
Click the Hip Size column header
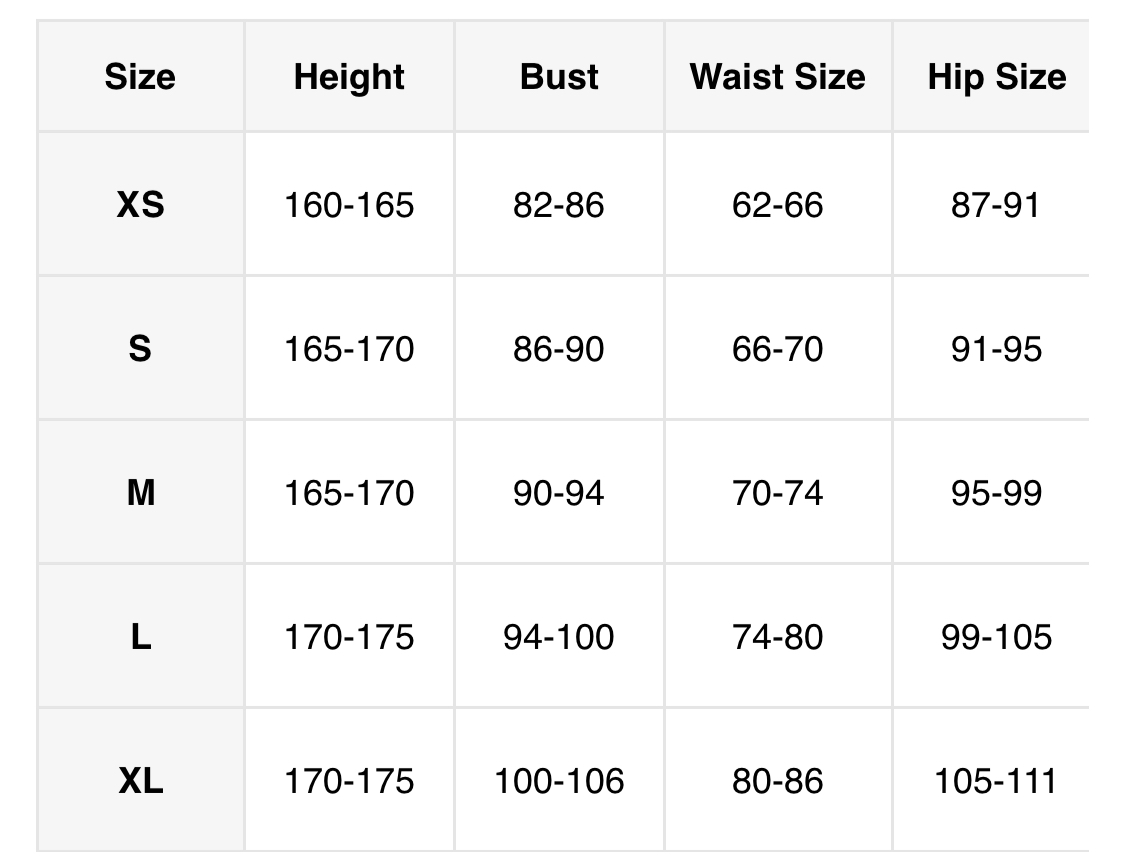[996, 77]
